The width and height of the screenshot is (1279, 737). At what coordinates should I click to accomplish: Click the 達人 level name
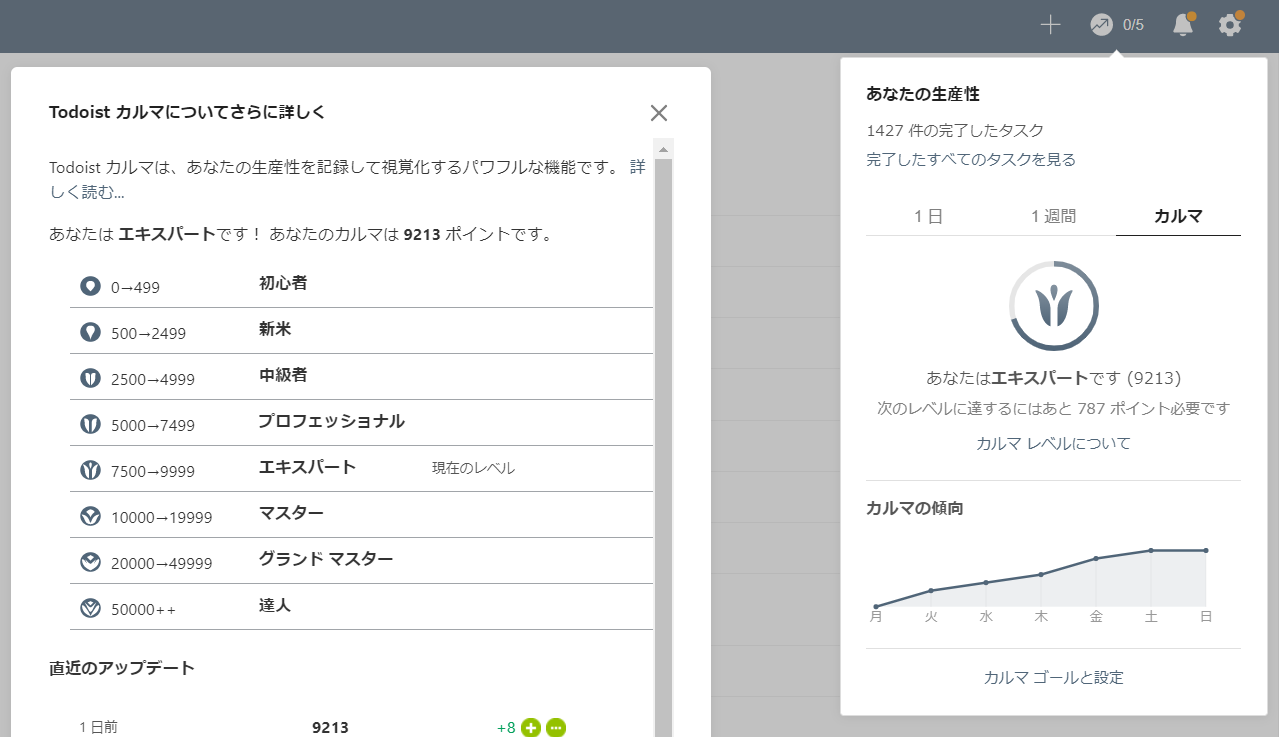pyautogui.click(x=275, y=605)
